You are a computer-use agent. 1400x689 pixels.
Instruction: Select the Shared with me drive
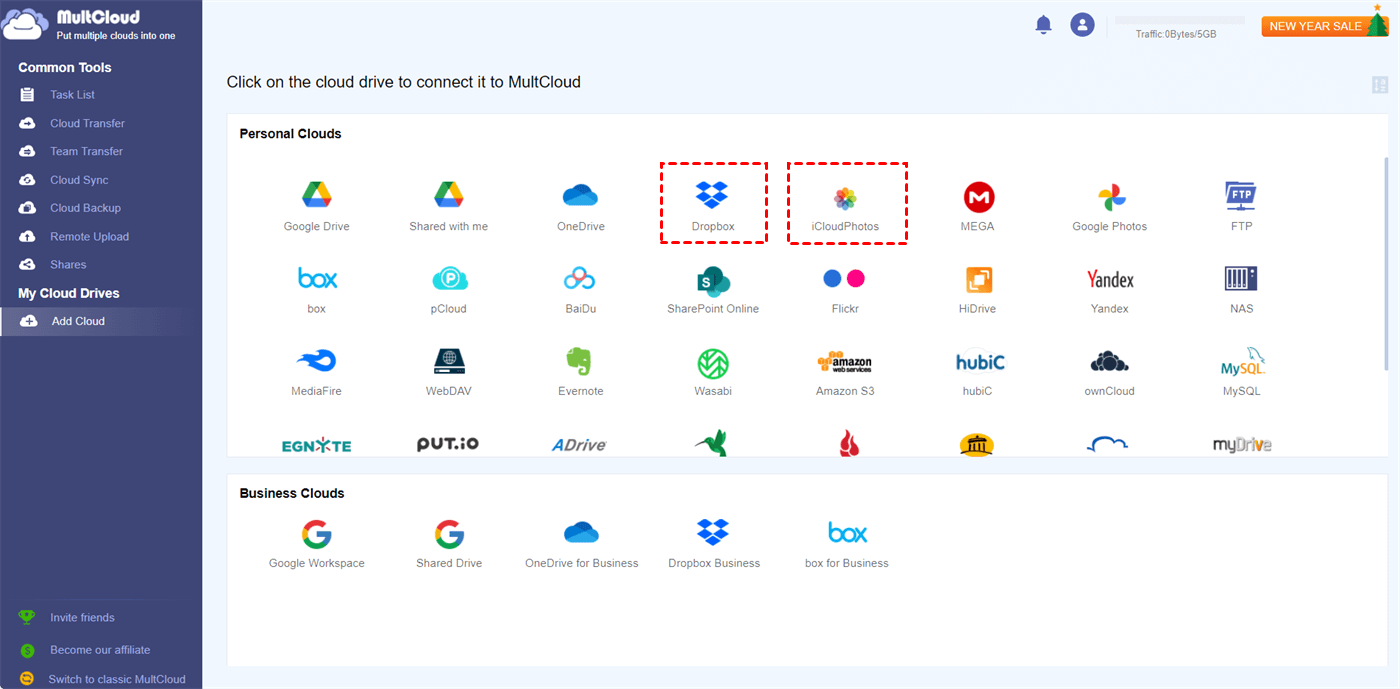[448, 207]
